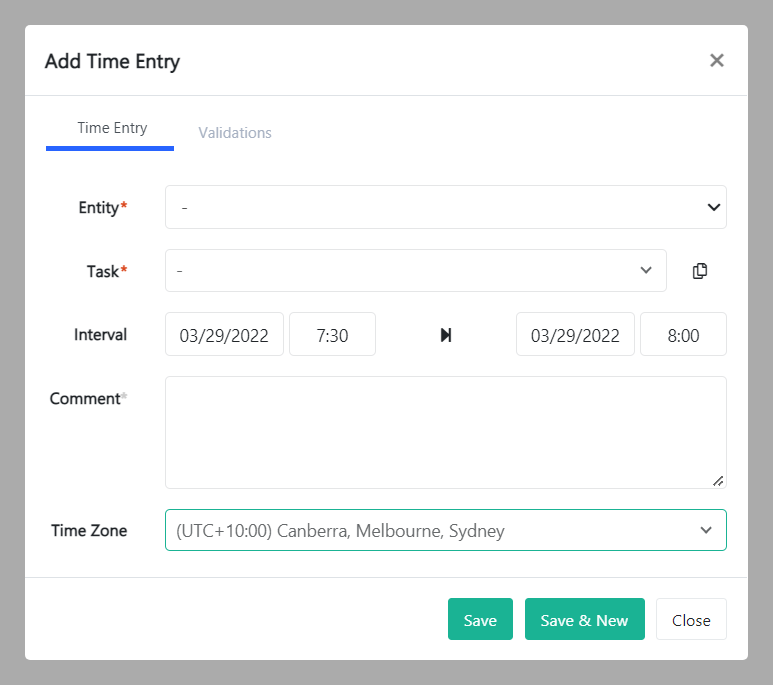The width and height of the screenshot is (773, 685).
Task: Close the Add Time Entry dialog with X
Action: [716, 61]
